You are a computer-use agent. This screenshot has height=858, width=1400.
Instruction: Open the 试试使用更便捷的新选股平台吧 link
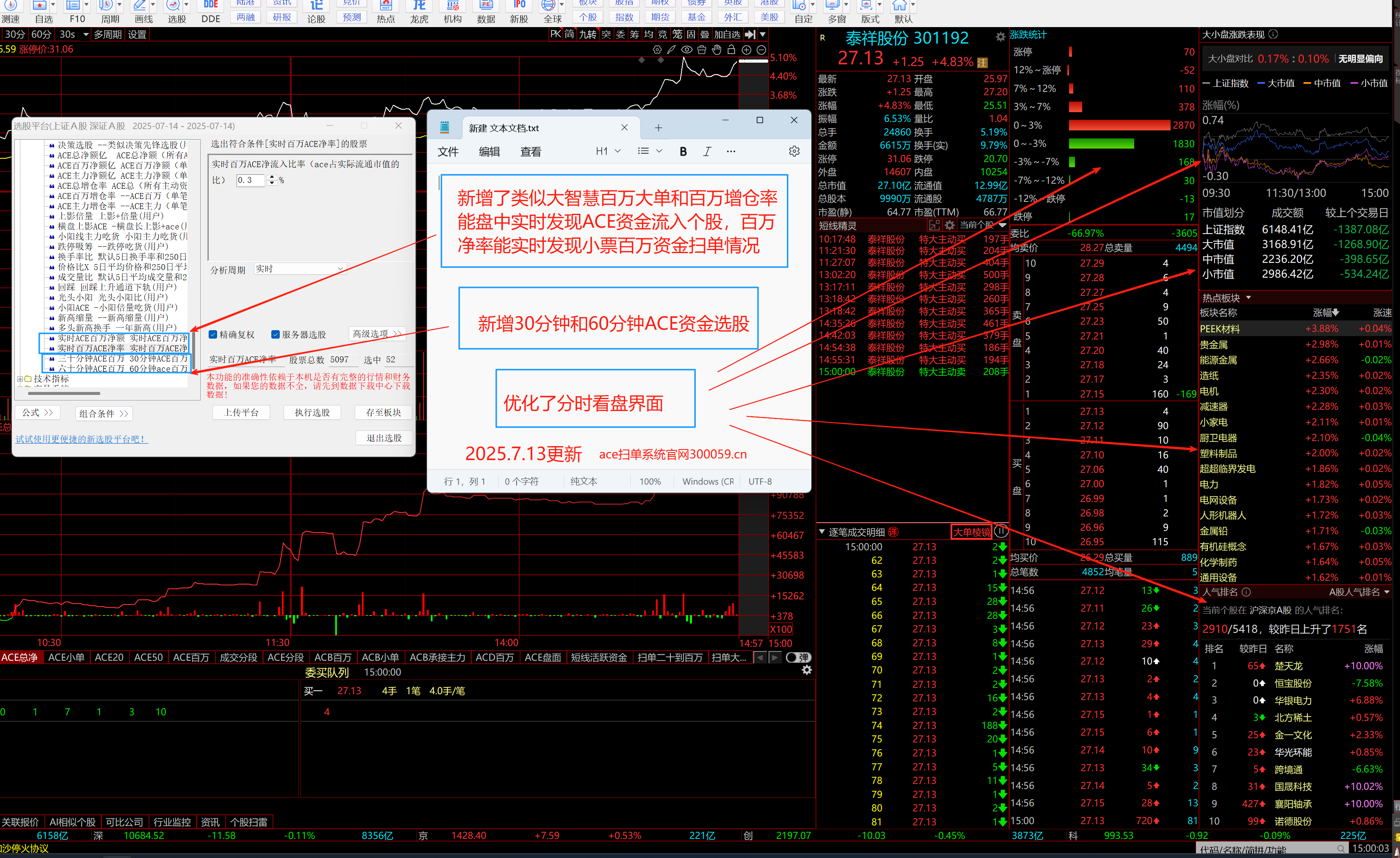[x=81, y=439]
